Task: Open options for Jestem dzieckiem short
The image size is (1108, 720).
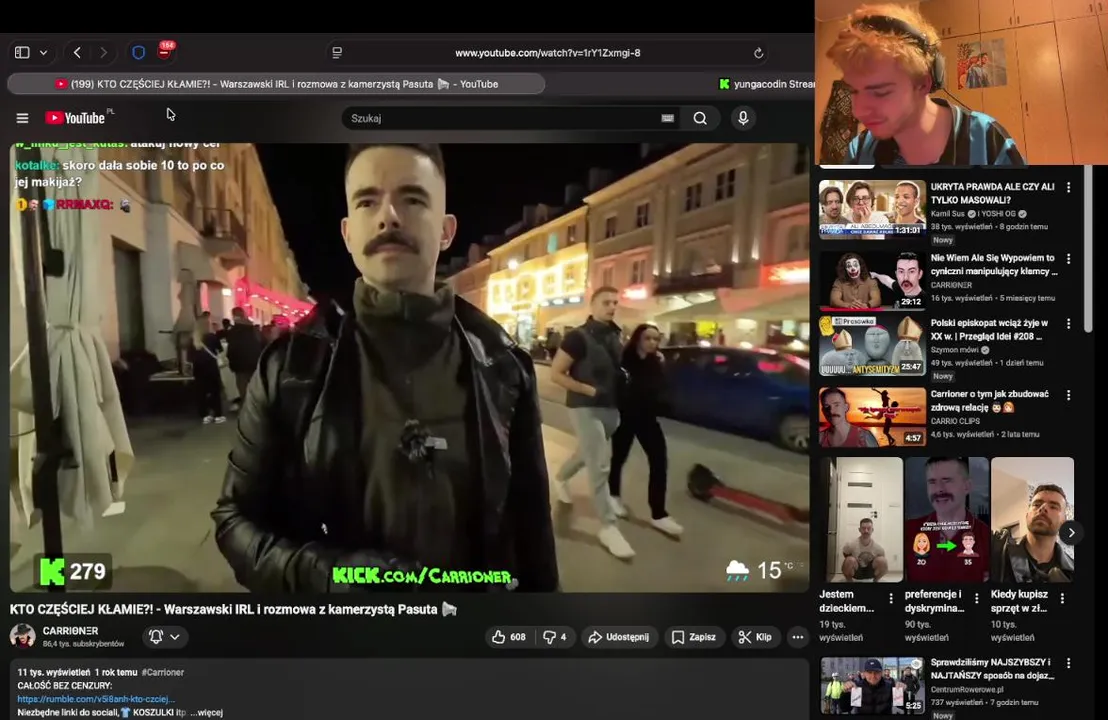Action: coord(891,598)
